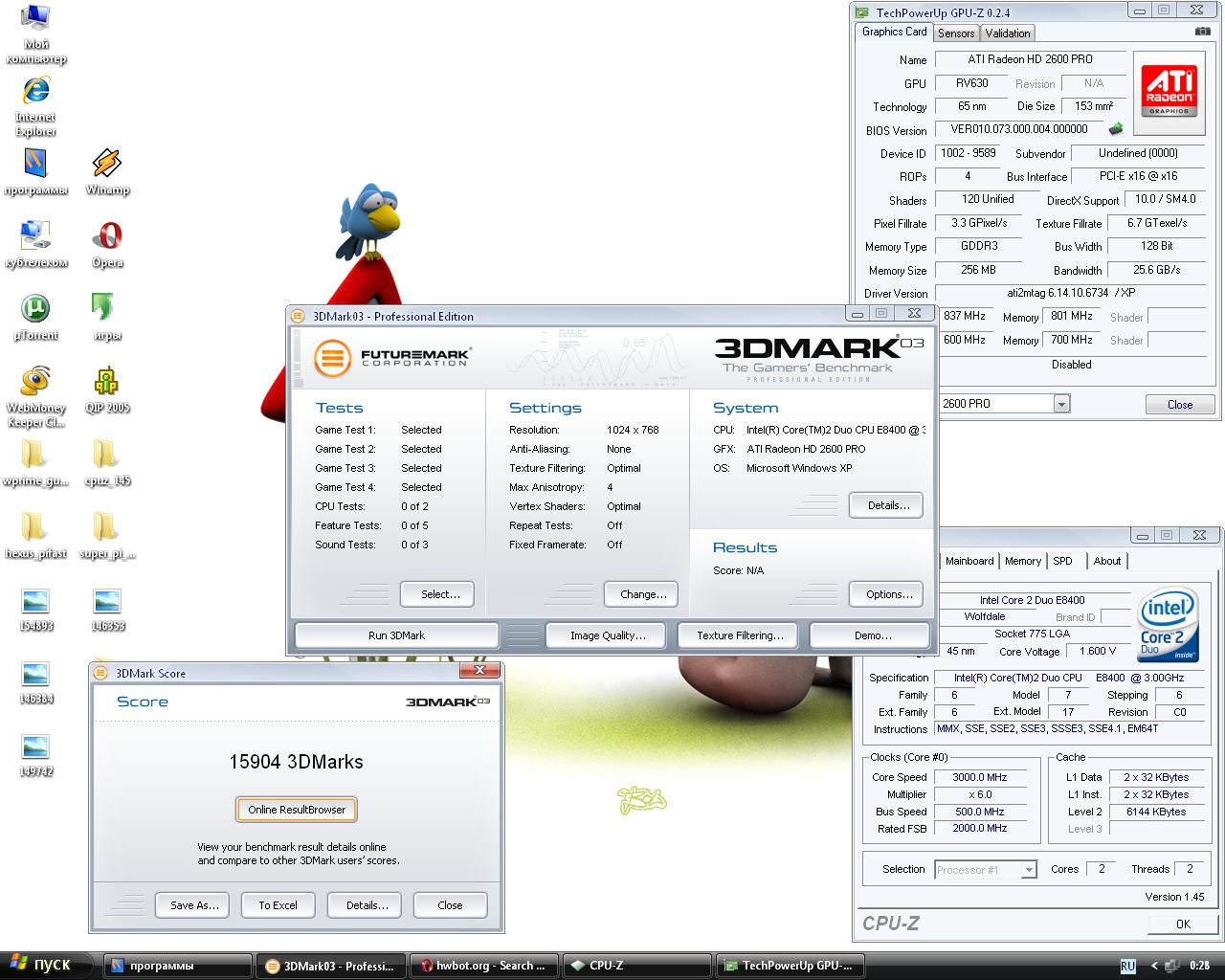Open the SPD tab in CPU-Z

1063,561
